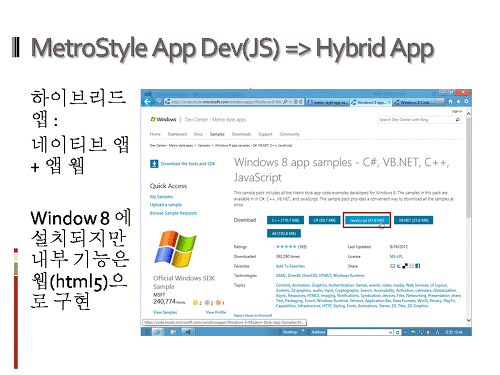
Task: Click the download tools and SDK icon
Action: (x=154, y=164)
